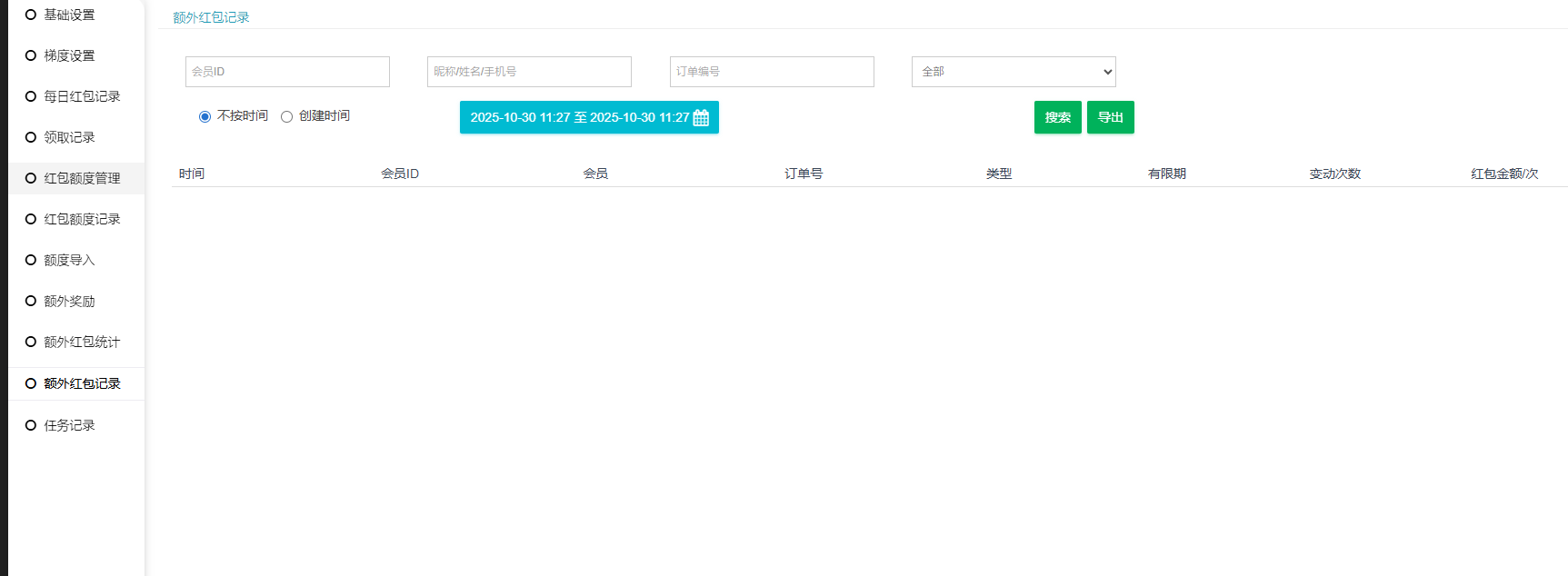
Task: Focus the 会员ID input field
Action: point(287,72)
